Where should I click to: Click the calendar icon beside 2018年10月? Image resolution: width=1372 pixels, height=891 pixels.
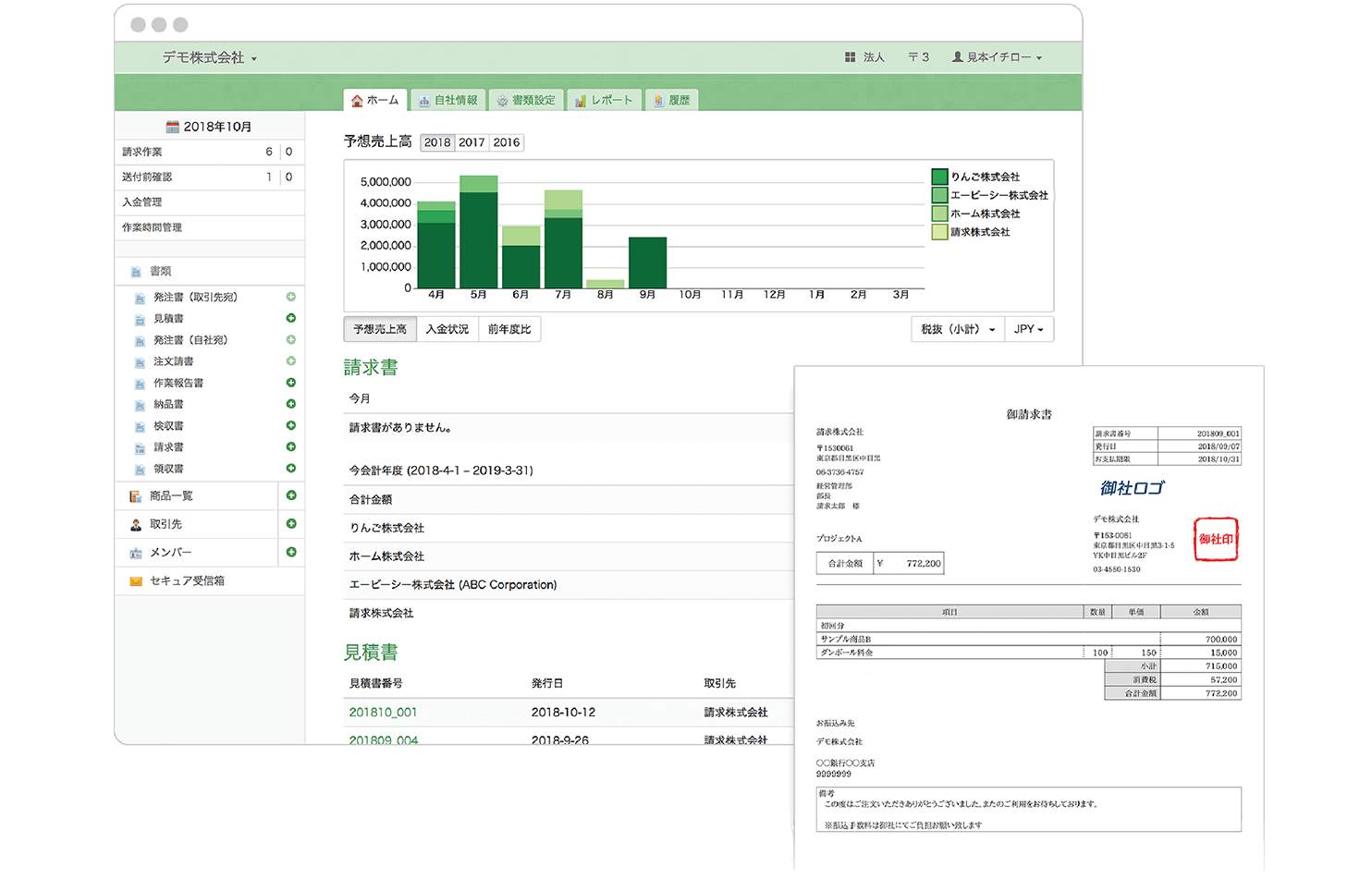(172, 127)
